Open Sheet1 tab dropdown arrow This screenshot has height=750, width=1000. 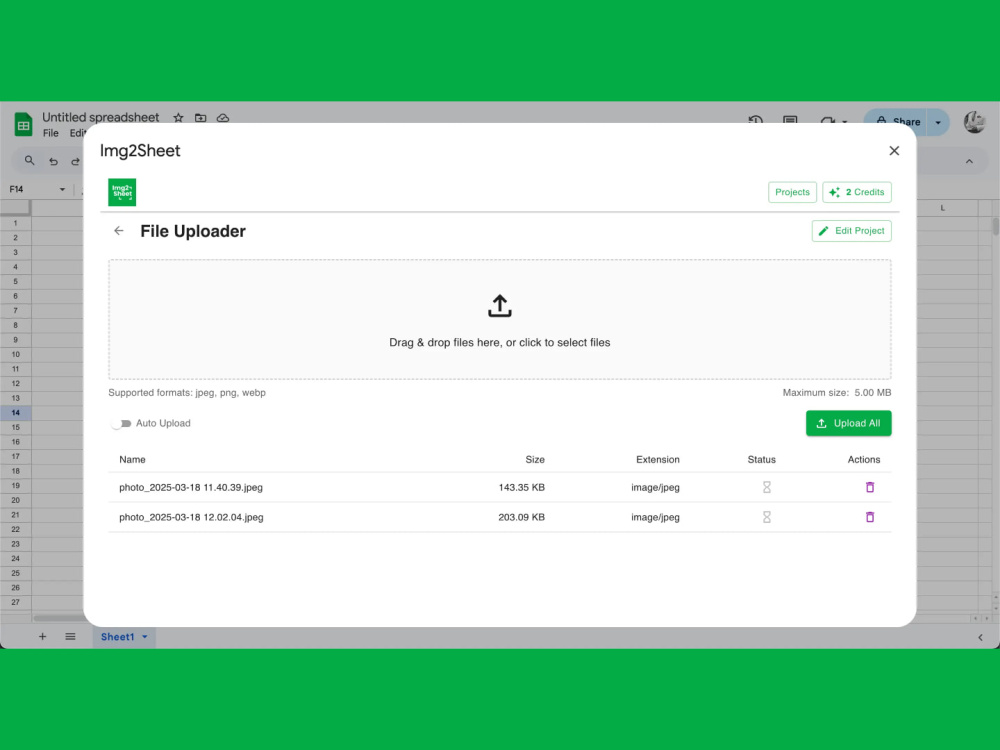tap(145, 636)
